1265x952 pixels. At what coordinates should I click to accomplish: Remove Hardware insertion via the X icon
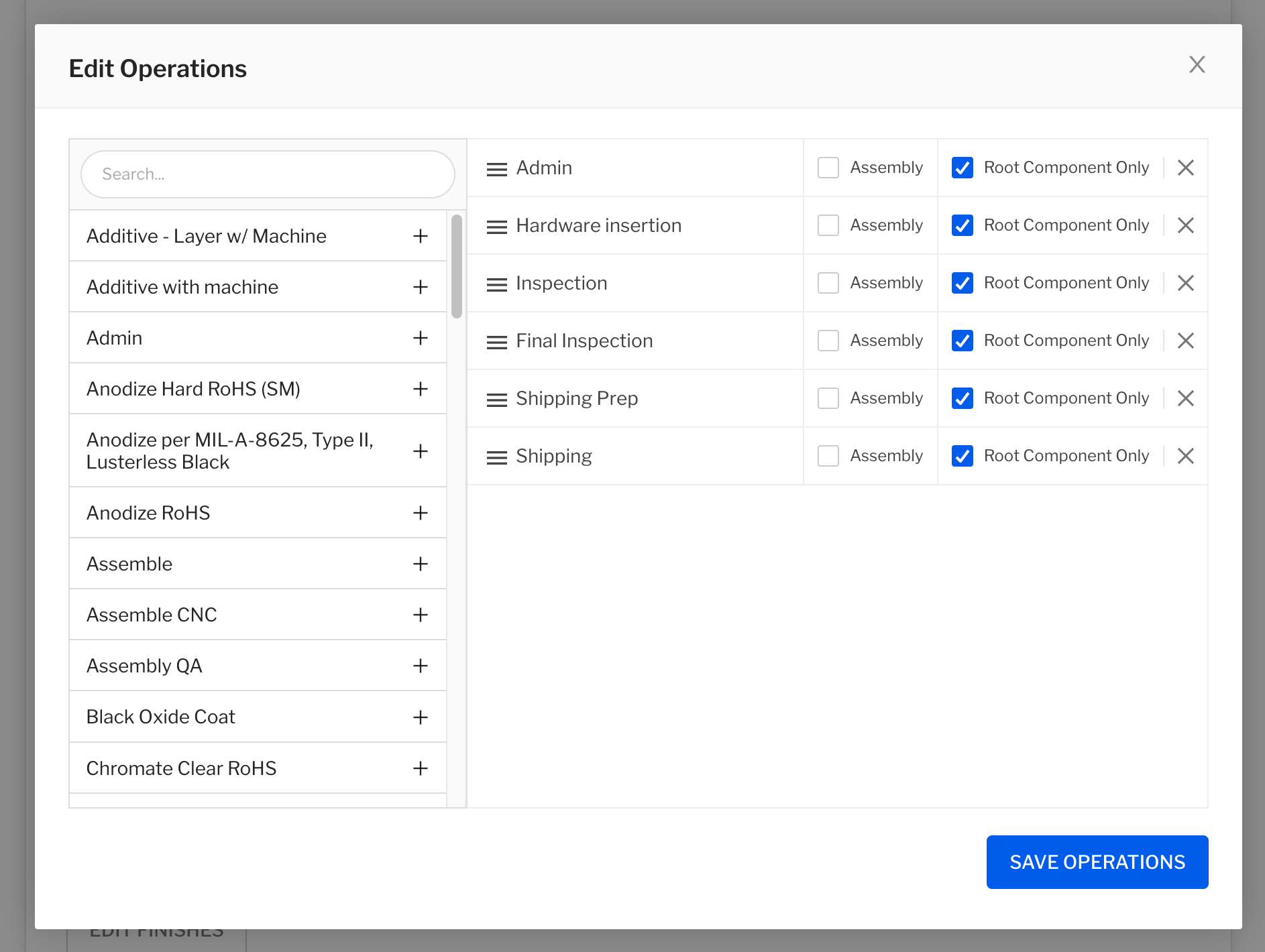[x=1186, y=225]
